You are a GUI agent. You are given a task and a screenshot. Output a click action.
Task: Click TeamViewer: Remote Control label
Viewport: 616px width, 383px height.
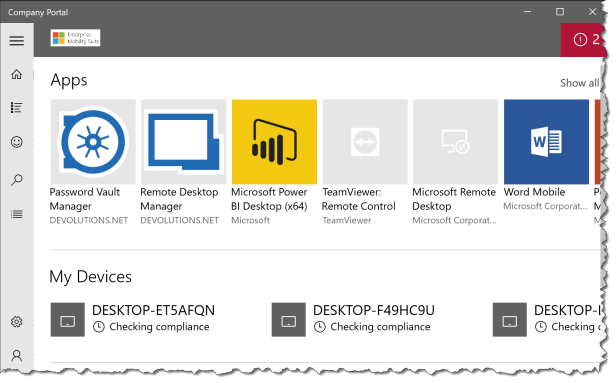(x=359, y=199)
